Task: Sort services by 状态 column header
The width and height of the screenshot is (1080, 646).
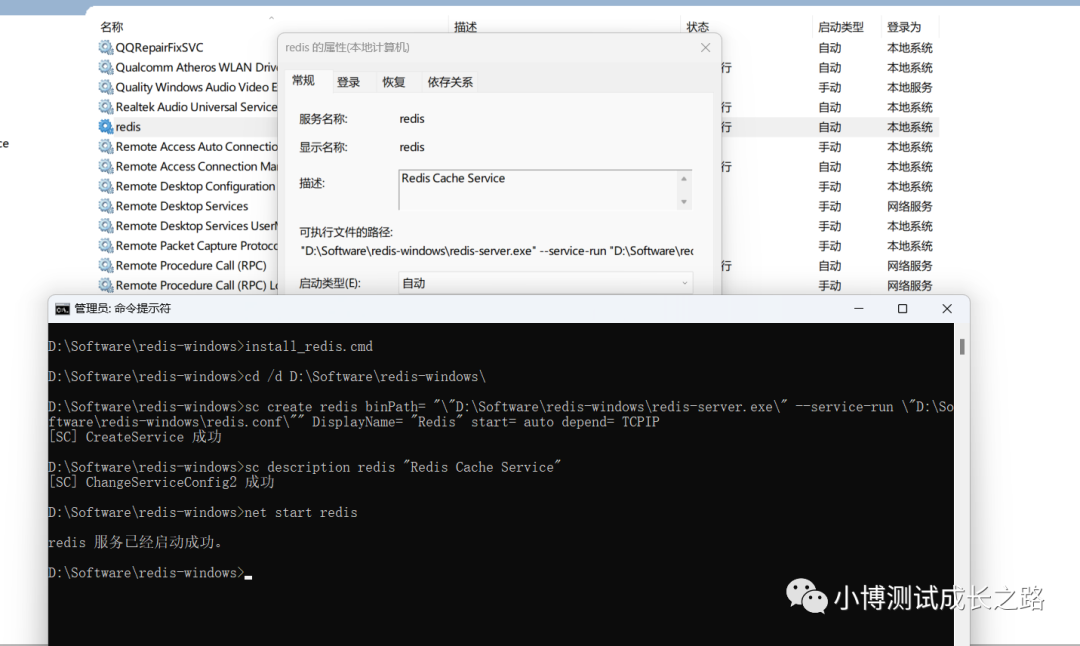Action: click(698, 27)
